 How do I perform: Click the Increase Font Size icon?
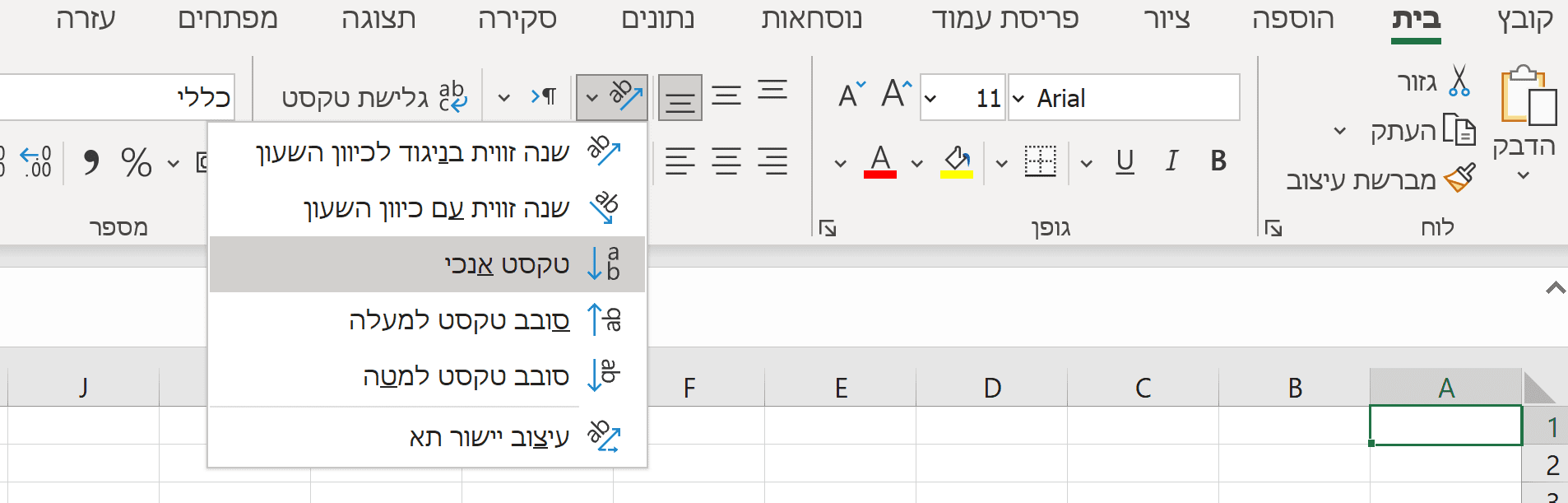pos(896,95)
